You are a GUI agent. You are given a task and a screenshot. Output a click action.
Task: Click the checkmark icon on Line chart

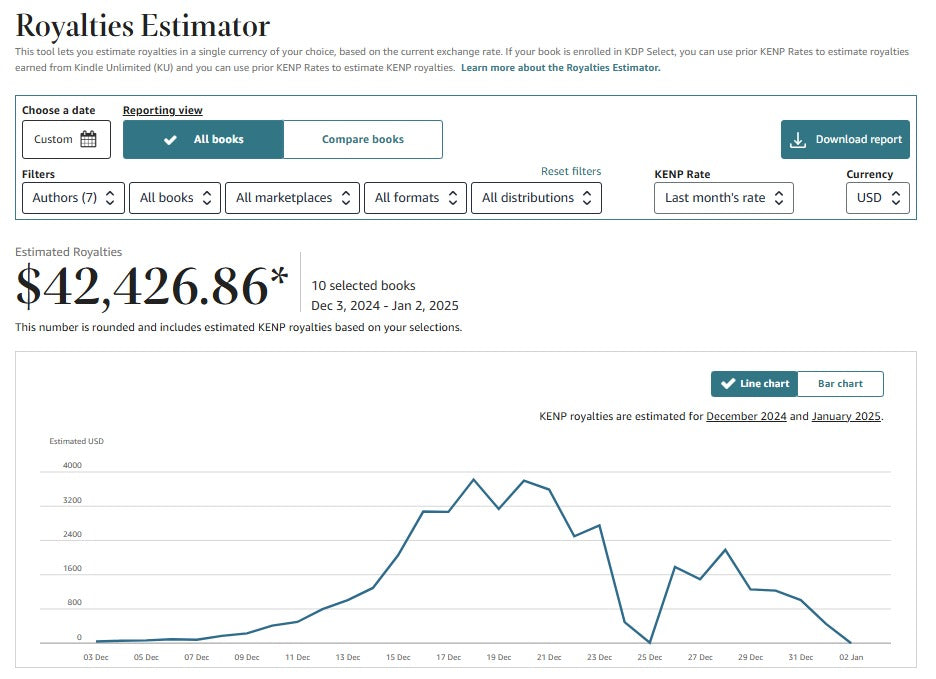click(728, 384)
